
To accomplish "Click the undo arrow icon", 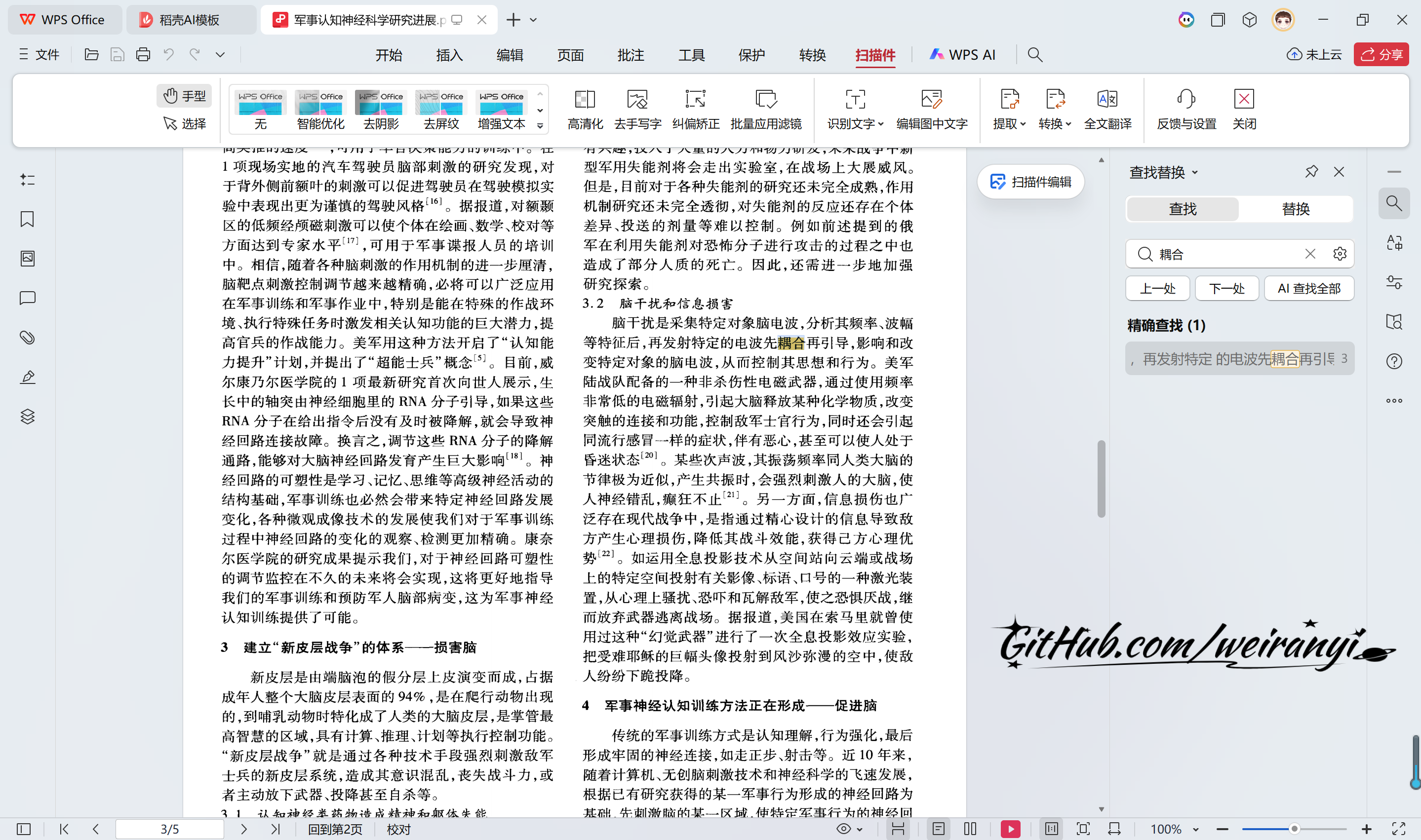I will (x=169, y=55).
